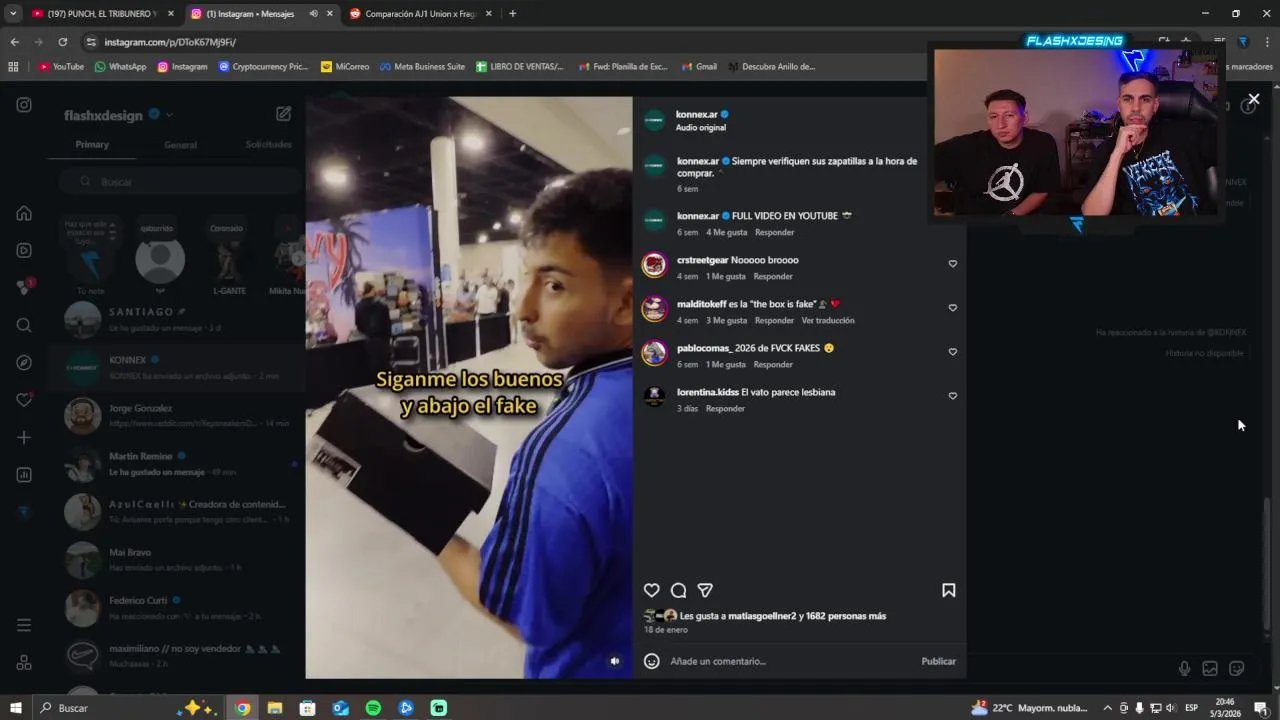
Task: Switch to the PUNCH, EL TRIBUNERO YouTube tab
Action: pyautogui.click(x=101, y=14)
